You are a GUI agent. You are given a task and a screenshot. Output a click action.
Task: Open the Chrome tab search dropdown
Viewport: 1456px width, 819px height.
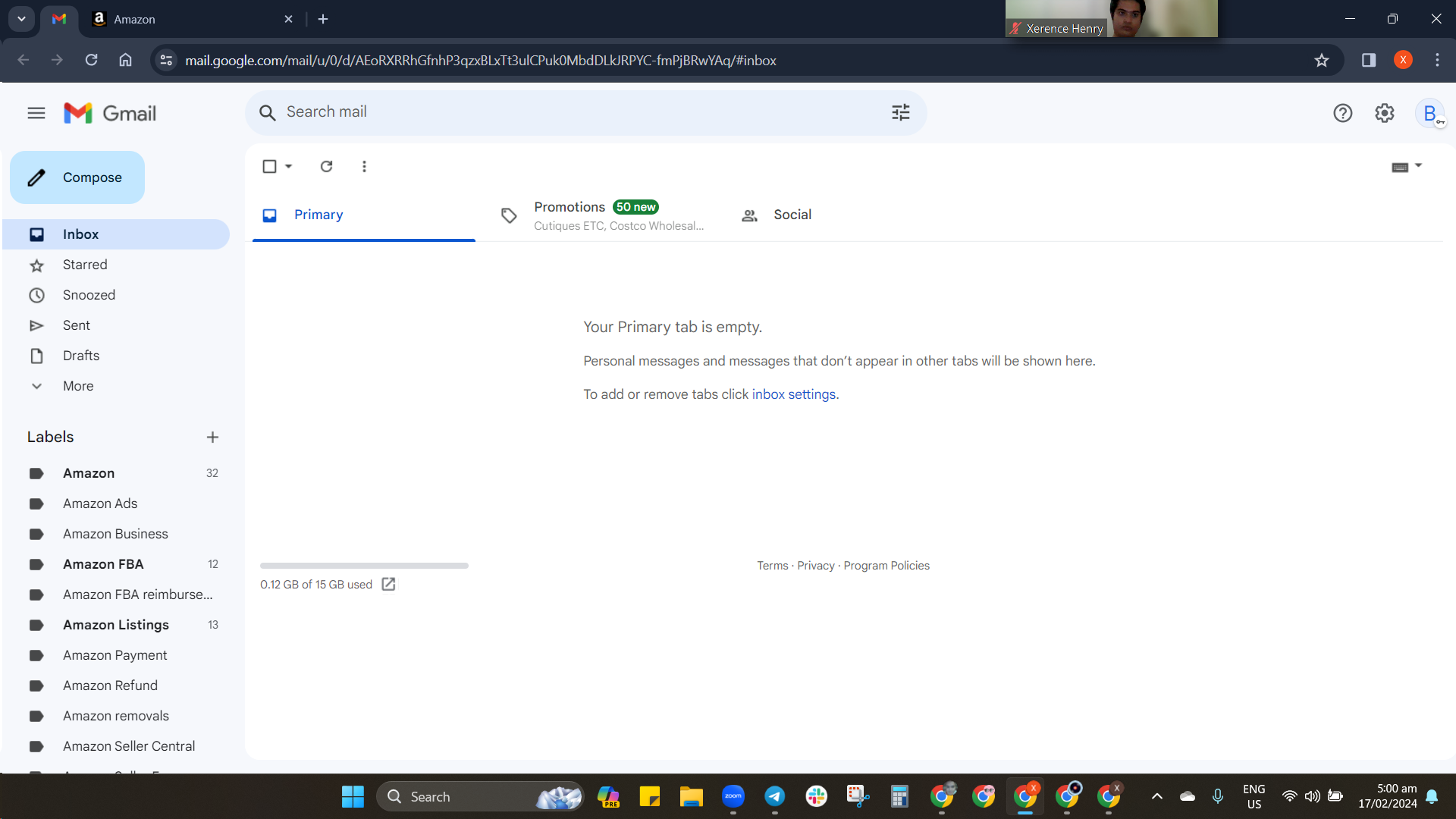click(x=21, y=19)
